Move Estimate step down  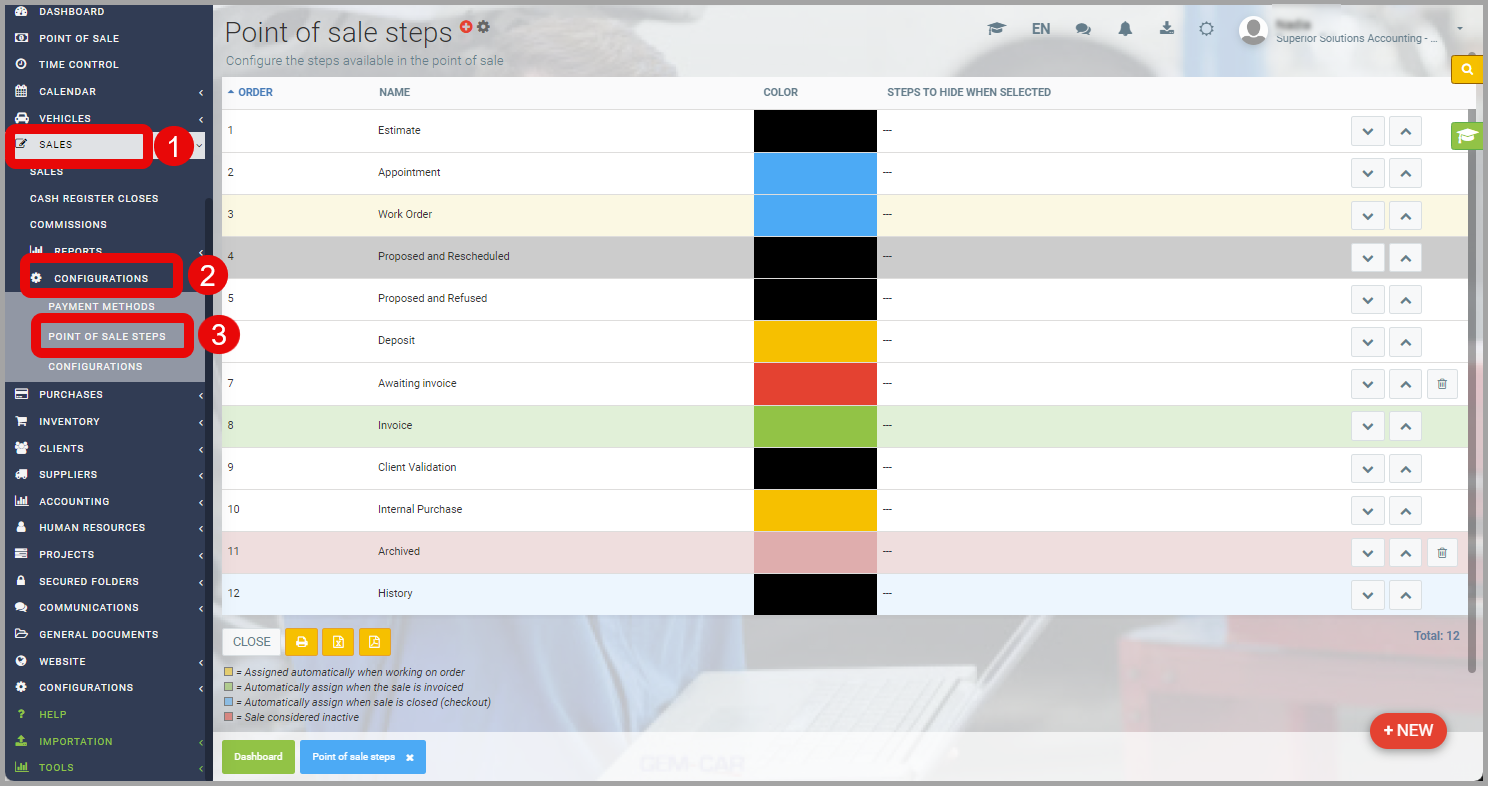pos(1367,131)
